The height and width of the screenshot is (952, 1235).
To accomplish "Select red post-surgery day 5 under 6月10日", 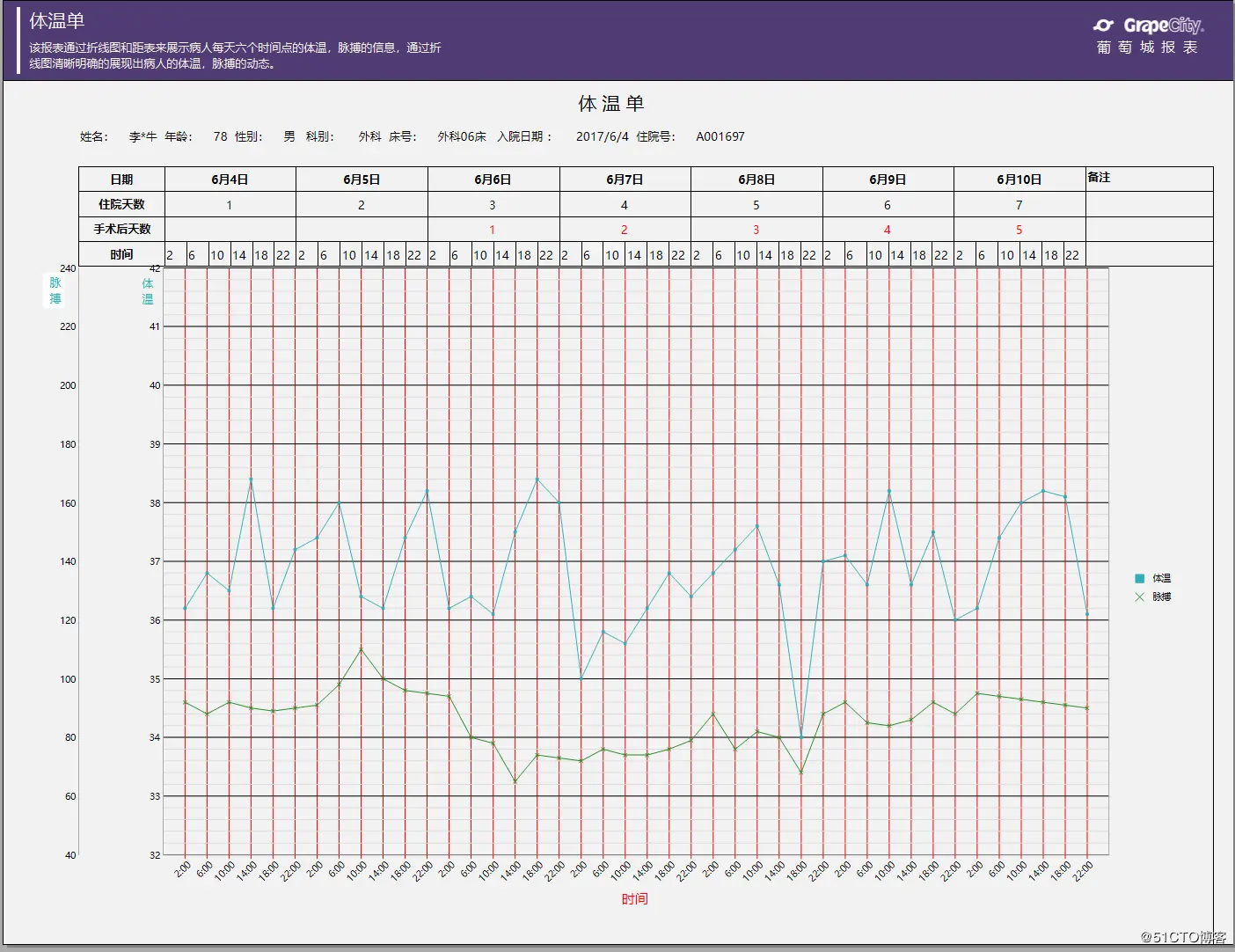I will coord(1019,230).
